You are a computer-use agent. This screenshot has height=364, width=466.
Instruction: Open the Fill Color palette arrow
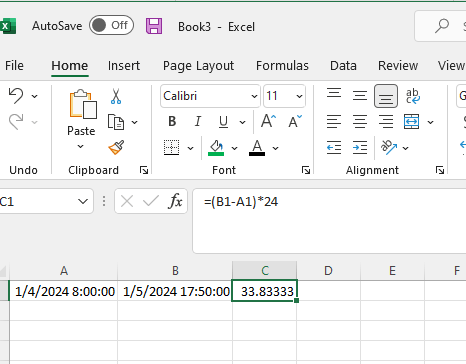coord(235,148)
